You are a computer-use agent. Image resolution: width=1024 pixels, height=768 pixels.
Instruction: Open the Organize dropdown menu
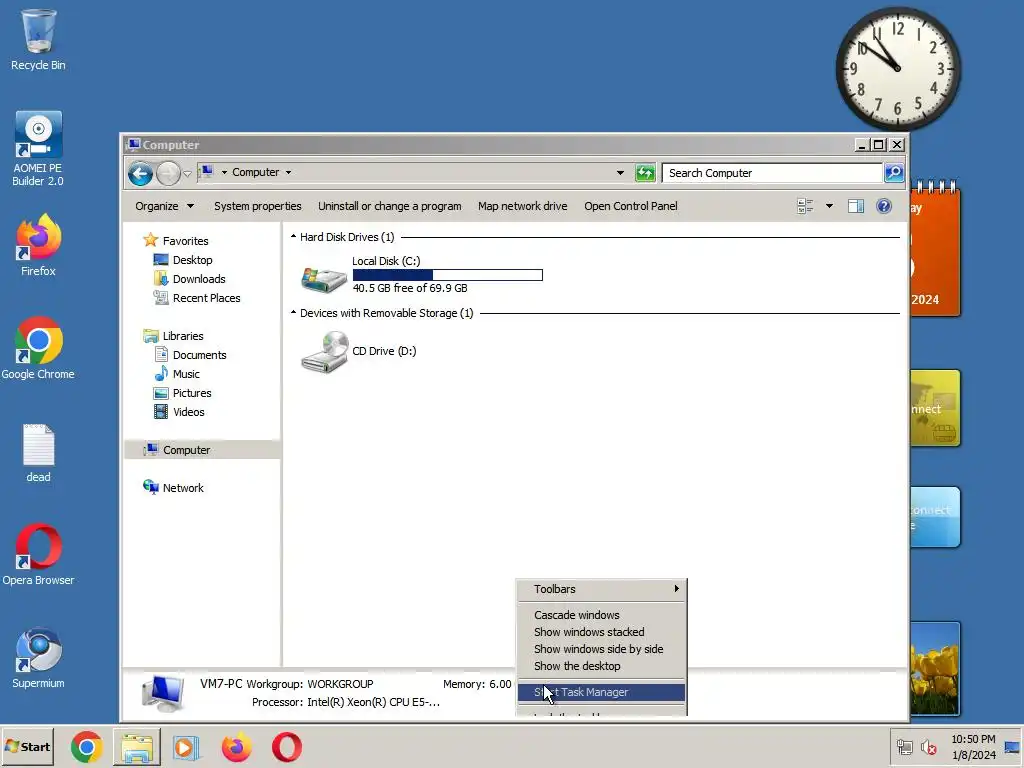click(165, 206)
